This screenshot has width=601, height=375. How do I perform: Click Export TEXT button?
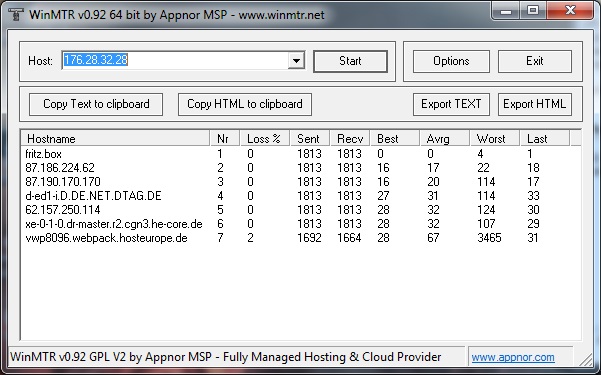coord(451,104)
